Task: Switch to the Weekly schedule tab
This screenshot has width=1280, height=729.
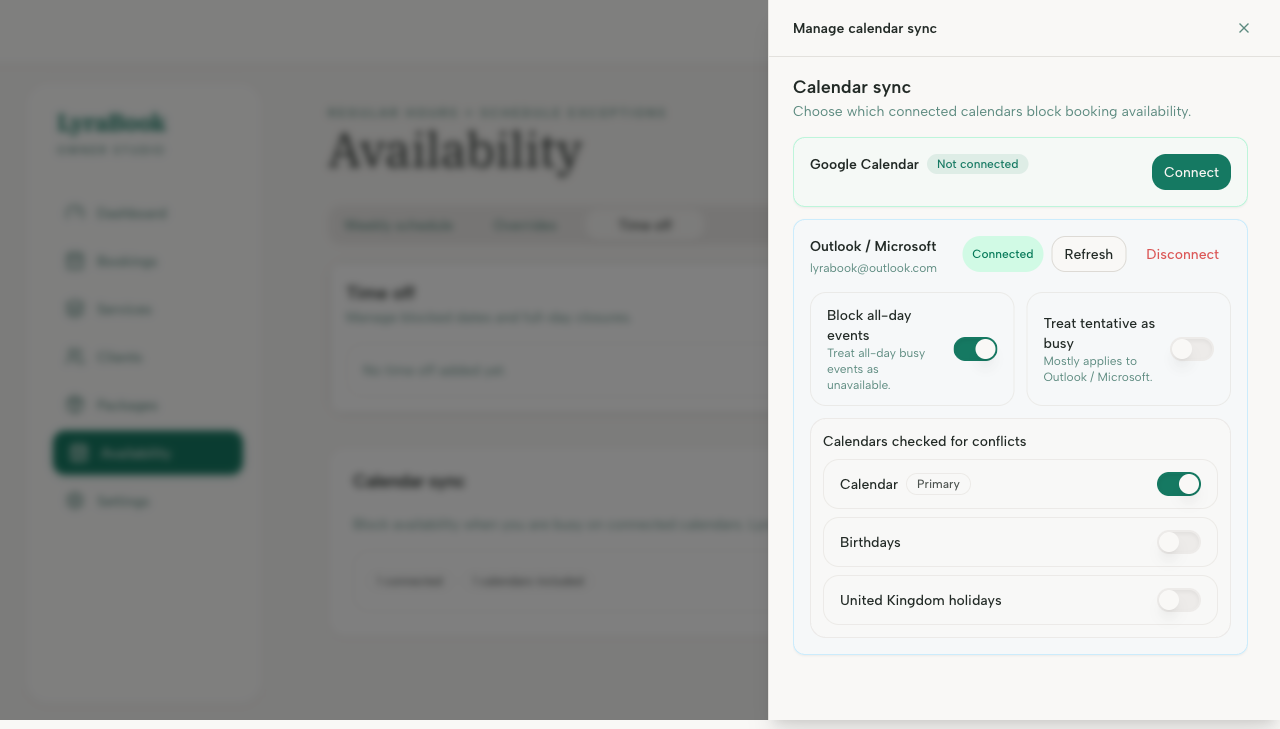Action: pos(400,225)
